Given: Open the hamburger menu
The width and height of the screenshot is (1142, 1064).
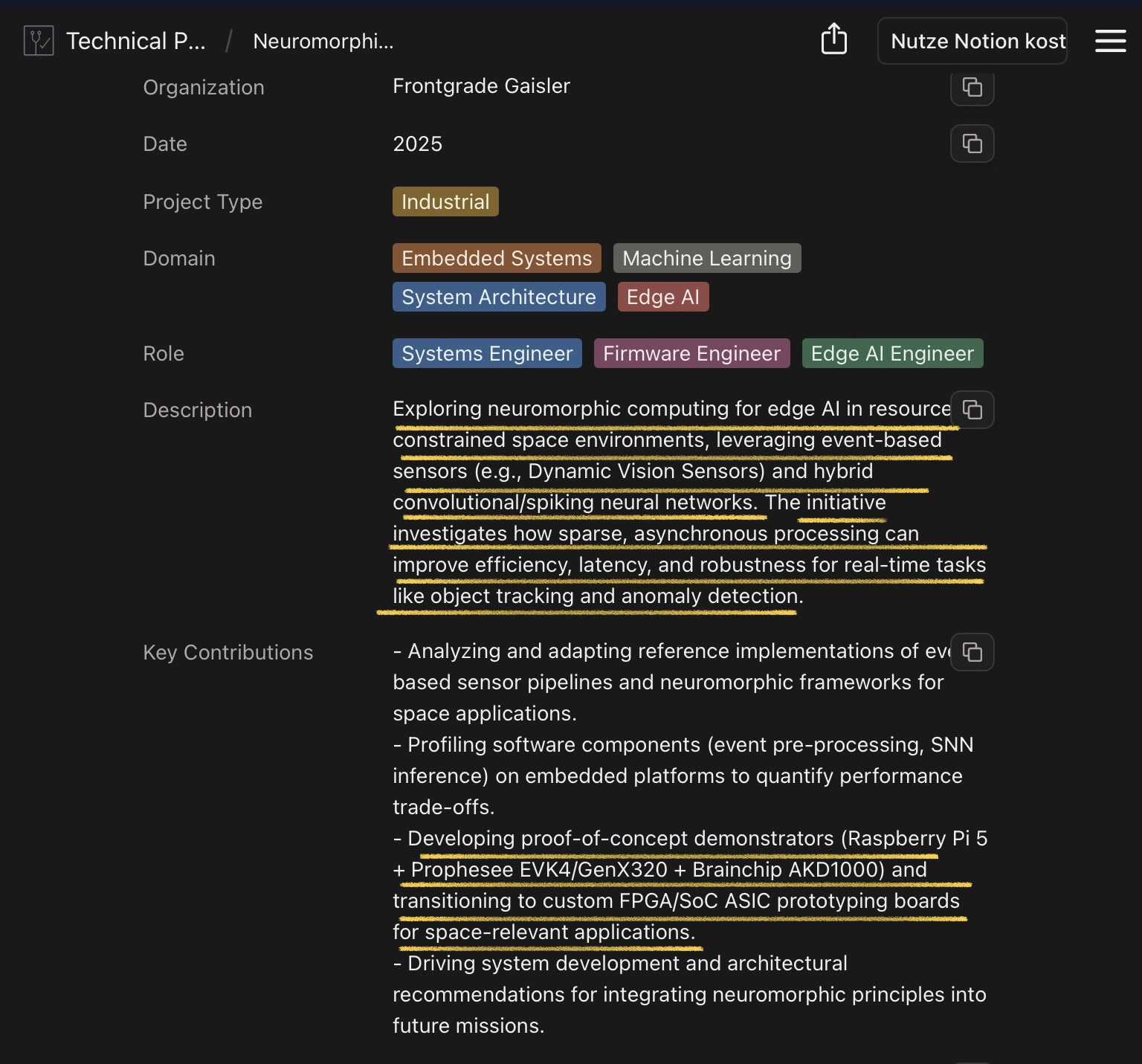Looking at the screenshot, I should [x=1110, y=41].
